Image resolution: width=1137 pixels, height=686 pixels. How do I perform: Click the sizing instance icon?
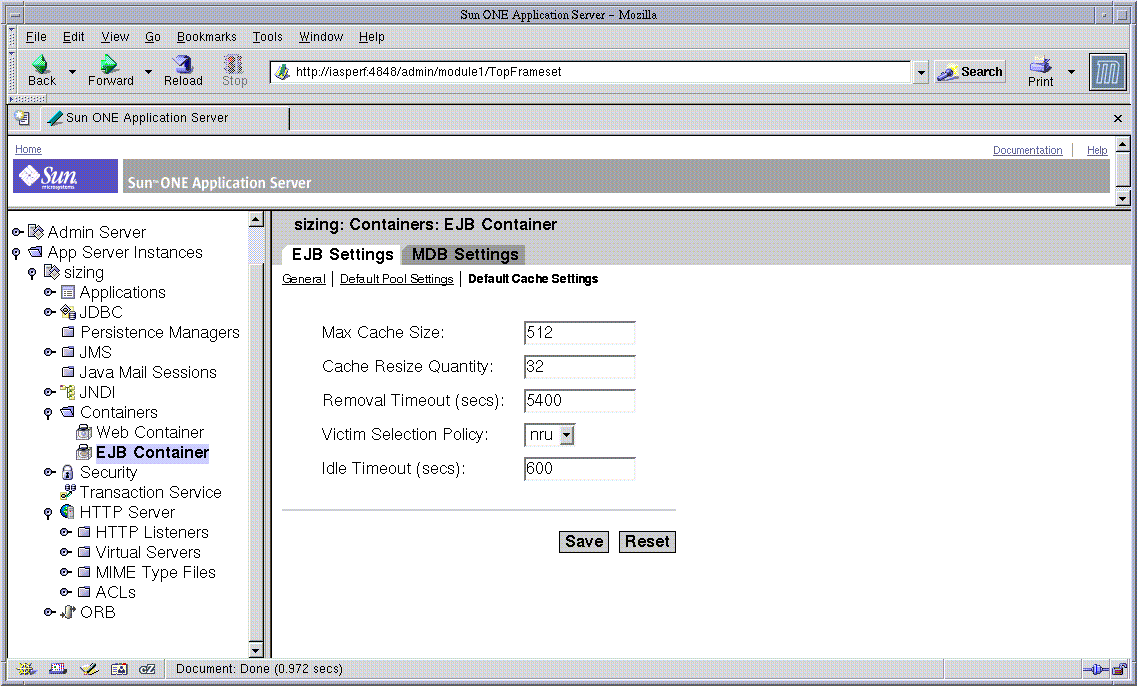[x=51, y=272]
